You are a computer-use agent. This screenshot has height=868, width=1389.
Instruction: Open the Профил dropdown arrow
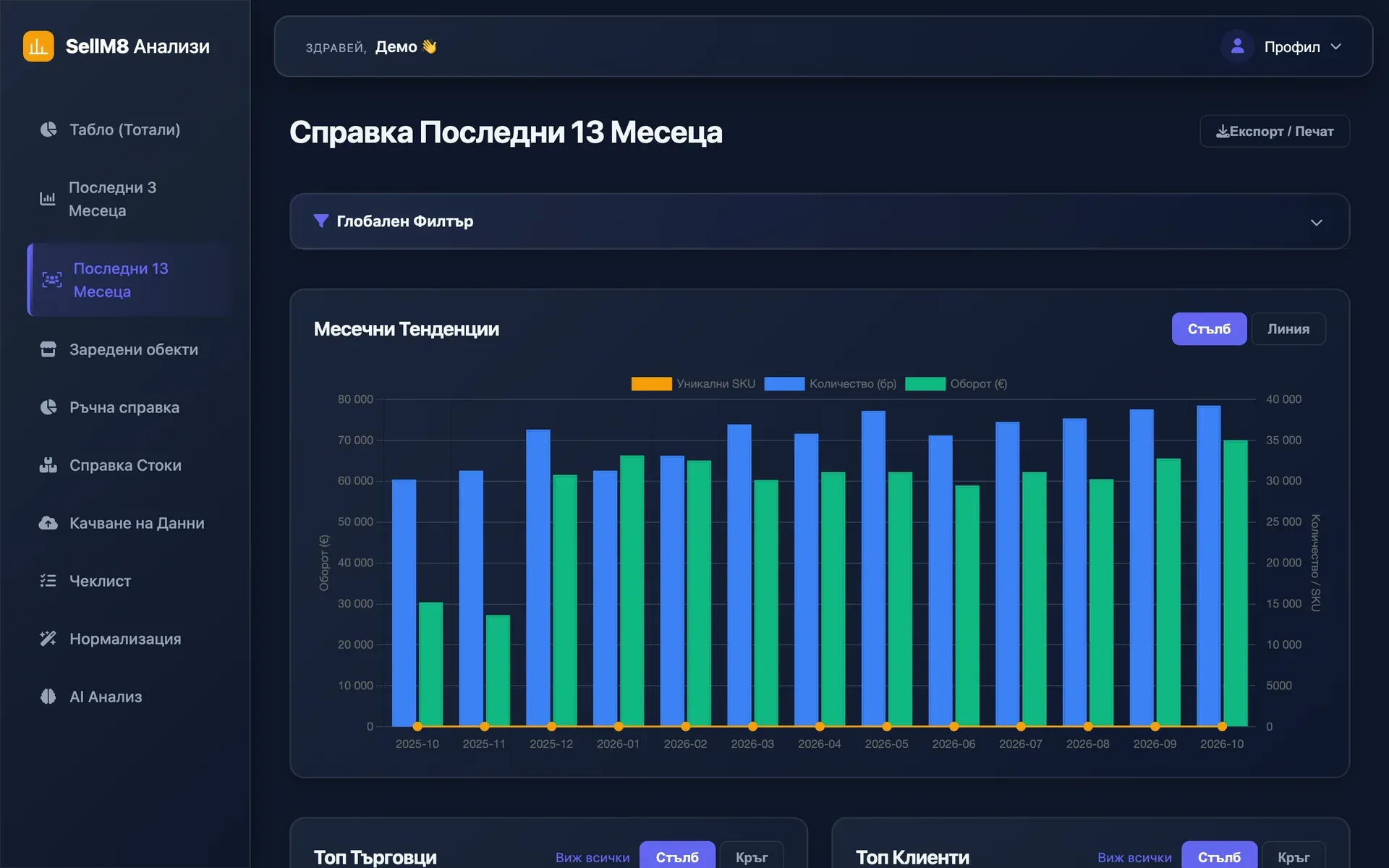click(1336, 47)
